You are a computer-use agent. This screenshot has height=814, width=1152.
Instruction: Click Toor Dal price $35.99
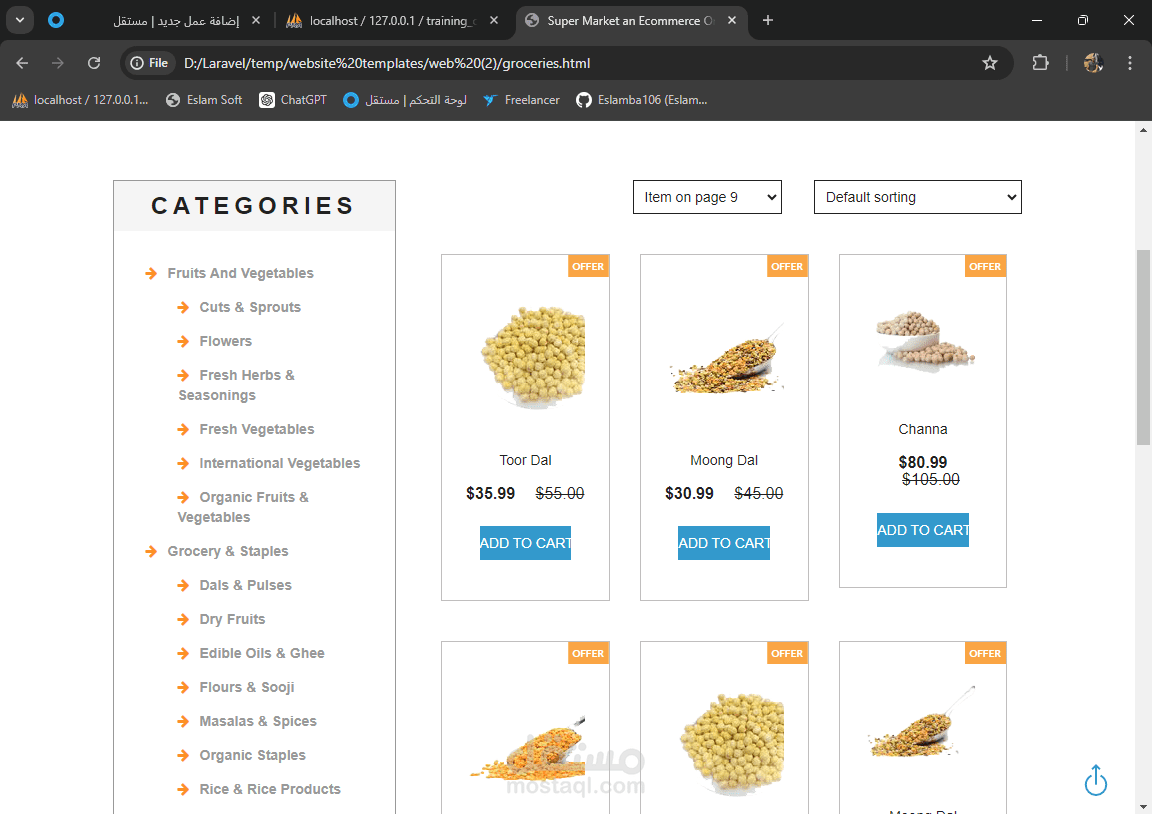[491, 493]
